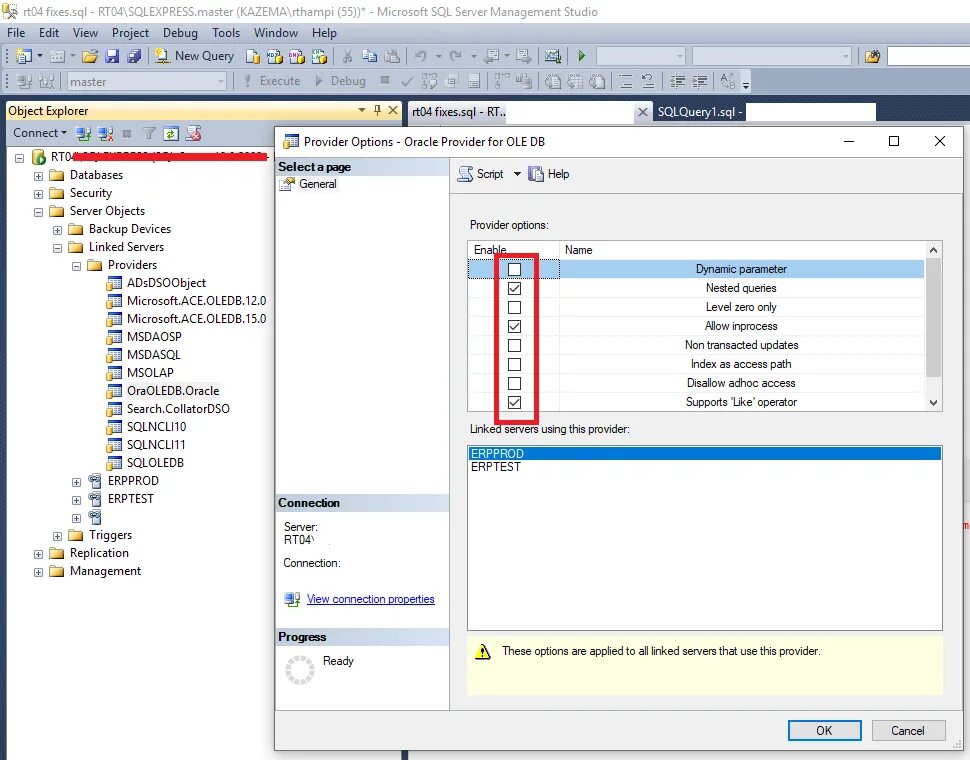Select the MSDASQL provider
This screenshot has height=760, width=970.
(153, 355)
